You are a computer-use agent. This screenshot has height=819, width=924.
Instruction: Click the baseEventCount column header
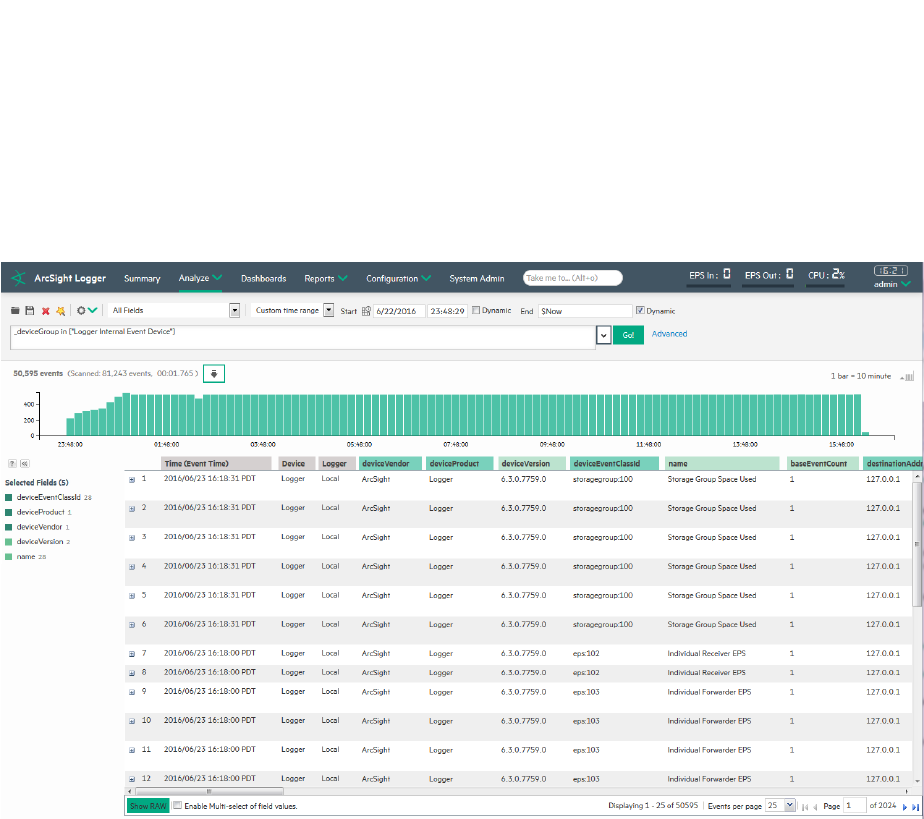pos(821,464)
